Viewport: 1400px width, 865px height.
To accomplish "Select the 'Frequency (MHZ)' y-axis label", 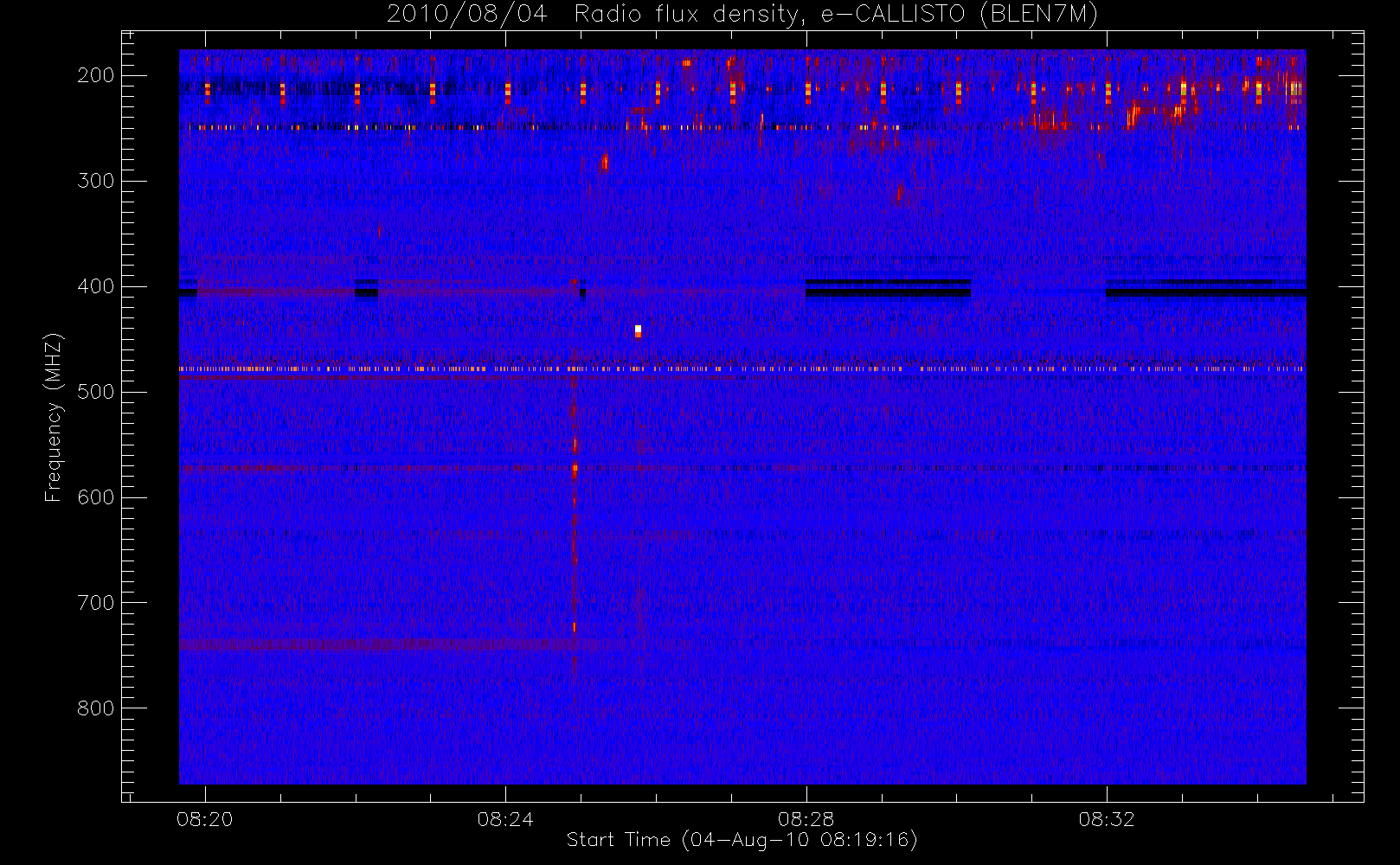I will (54, 417).
